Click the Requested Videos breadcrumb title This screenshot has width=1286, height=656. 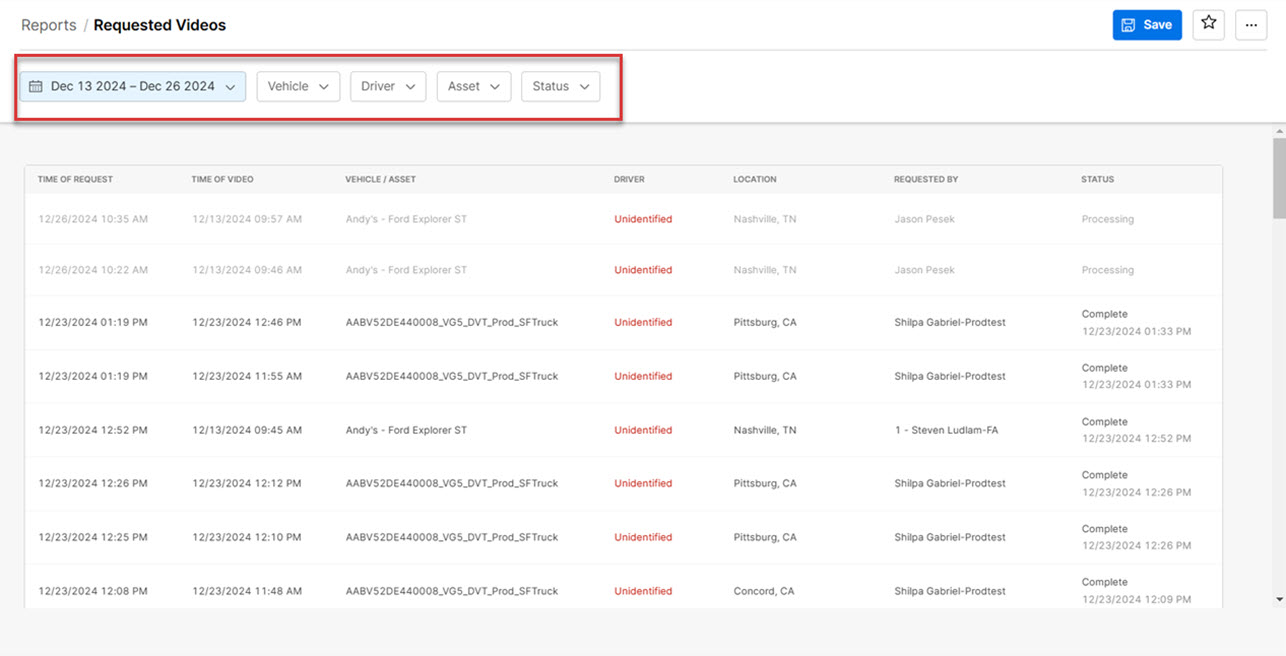(159, 24)
